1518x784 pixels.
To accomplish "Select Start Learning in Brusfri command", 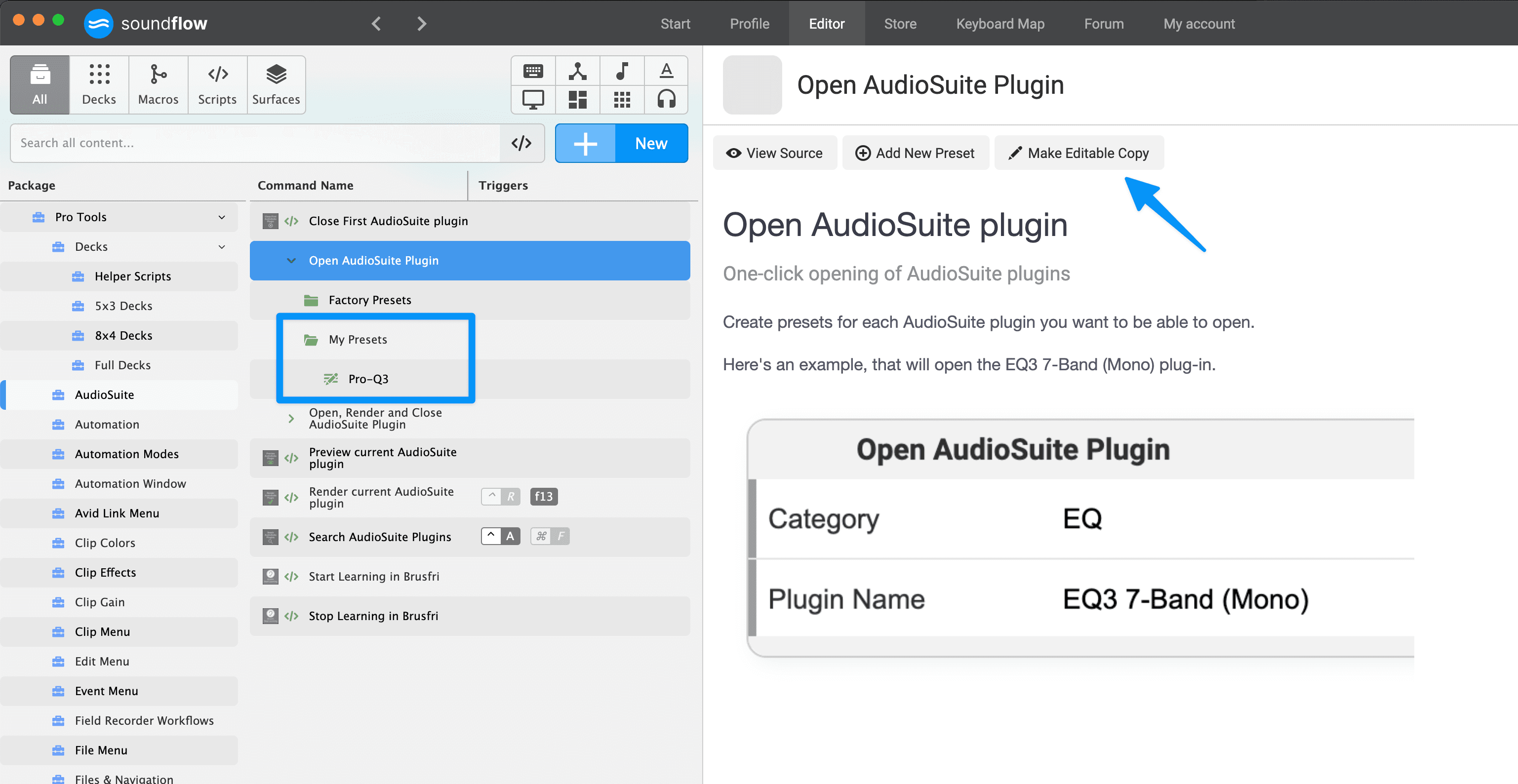I will click(470, 577).
